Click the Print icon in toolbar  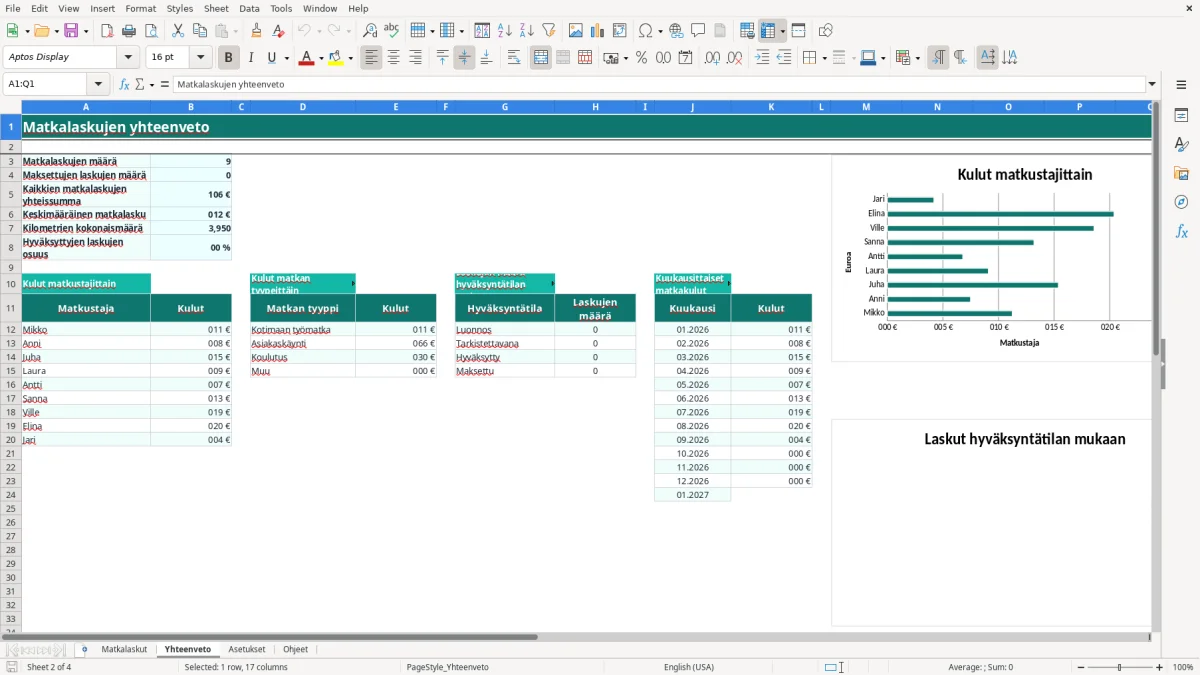(129, 31)
